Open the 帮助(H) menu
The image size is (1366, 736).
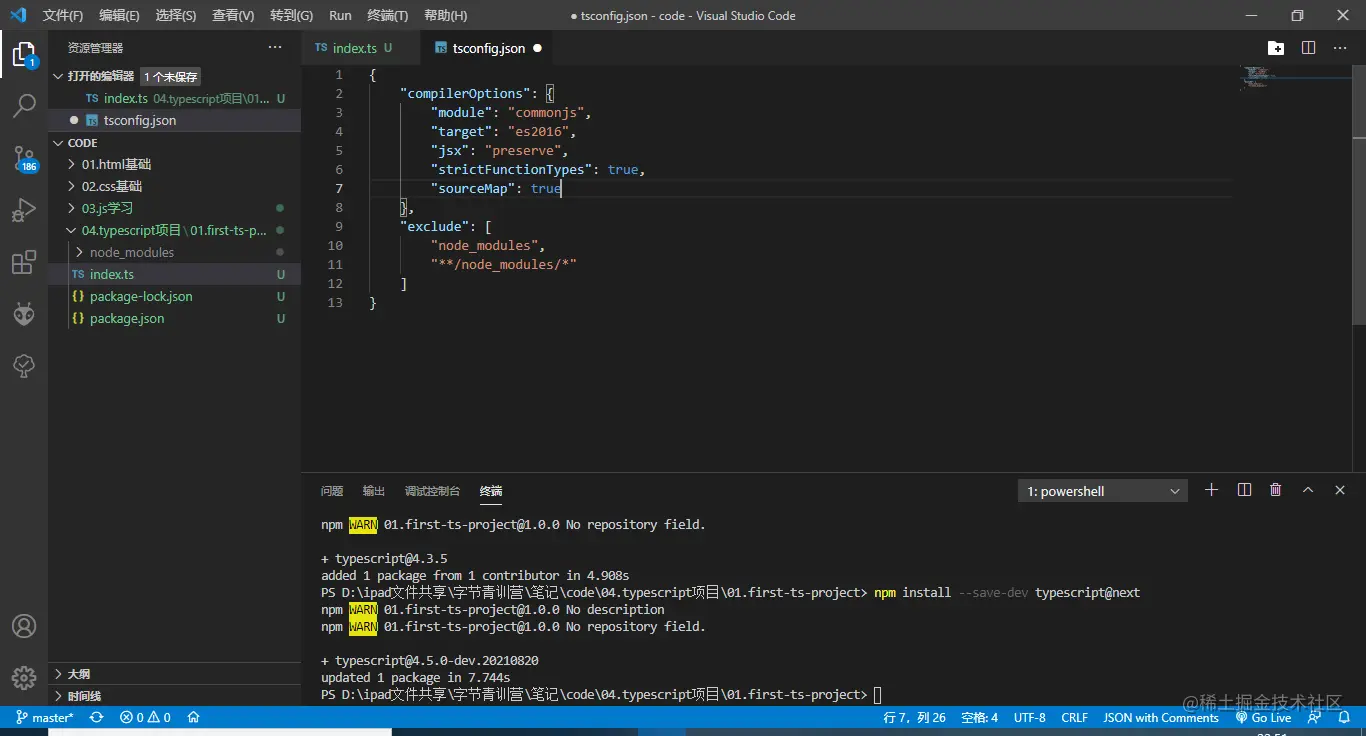445,16
